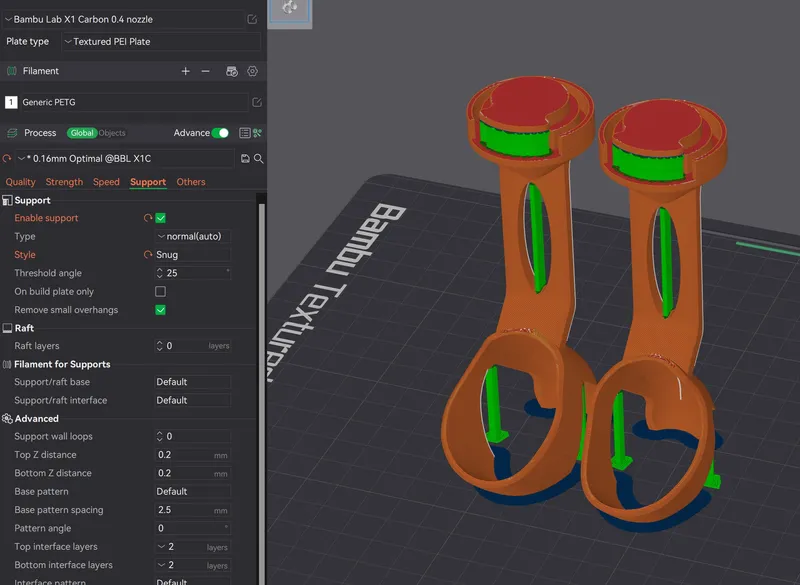Click the settings panel vertical scrollbar
Viewport: 800px width, 585px height.
[262, 393]
